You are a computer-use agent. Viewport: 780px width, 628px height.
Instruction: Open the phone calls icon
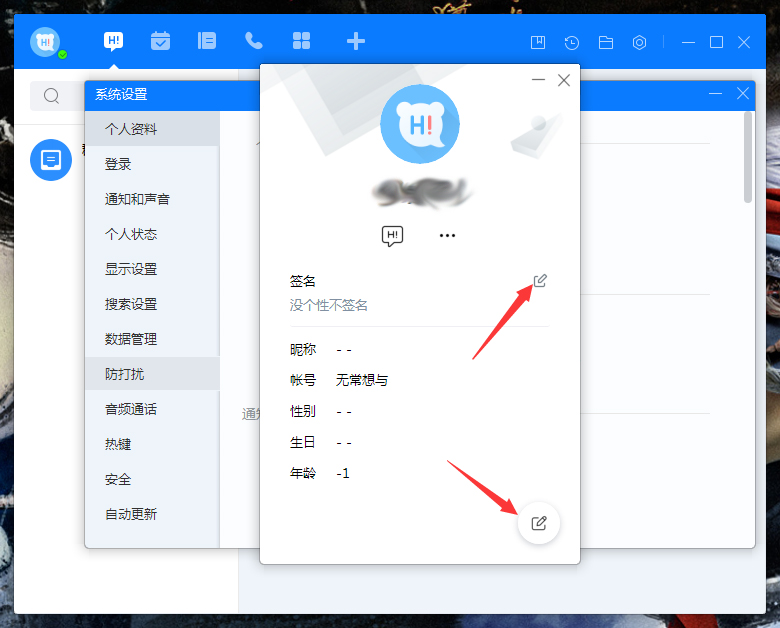(x=254, y=41)
